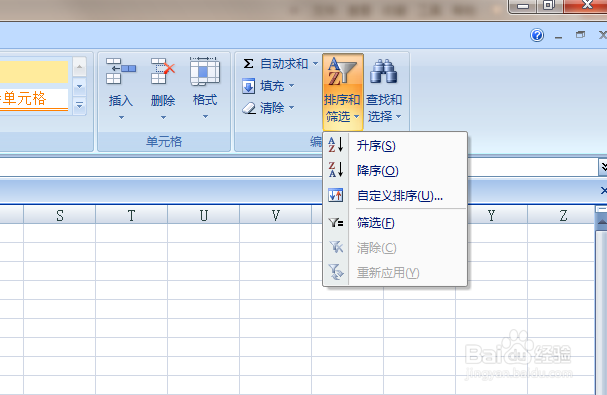Open the Fill (填充) dropdown arrow
This screenshot has height=395, width=607.
point(291,86)
